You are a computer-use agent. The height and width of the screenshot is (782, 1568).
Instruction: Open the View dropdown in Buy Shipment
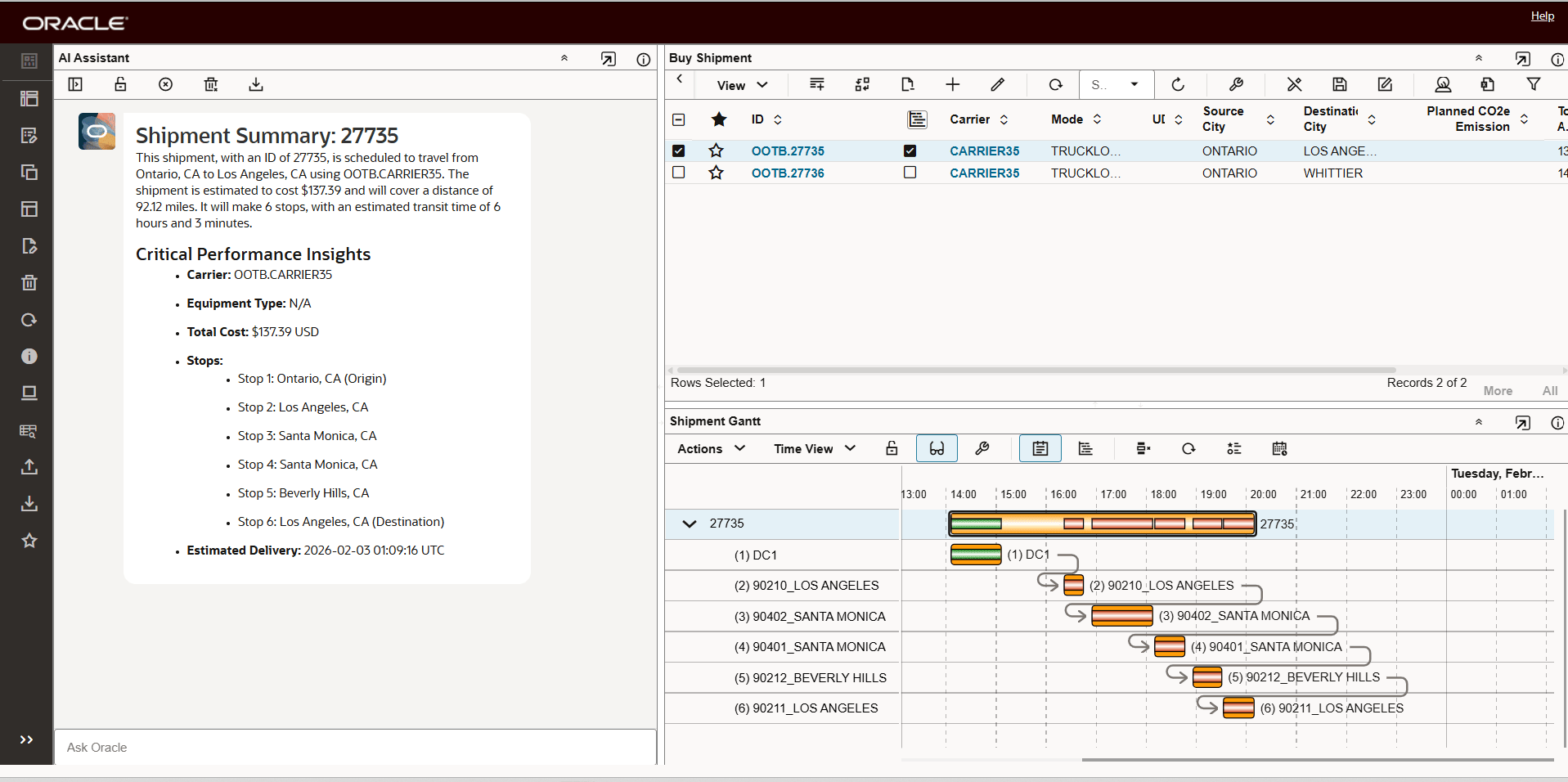(740, 84)
